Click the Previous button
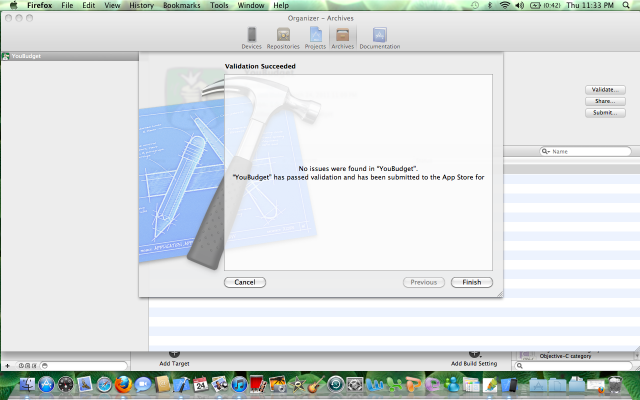 pos(424,282)
